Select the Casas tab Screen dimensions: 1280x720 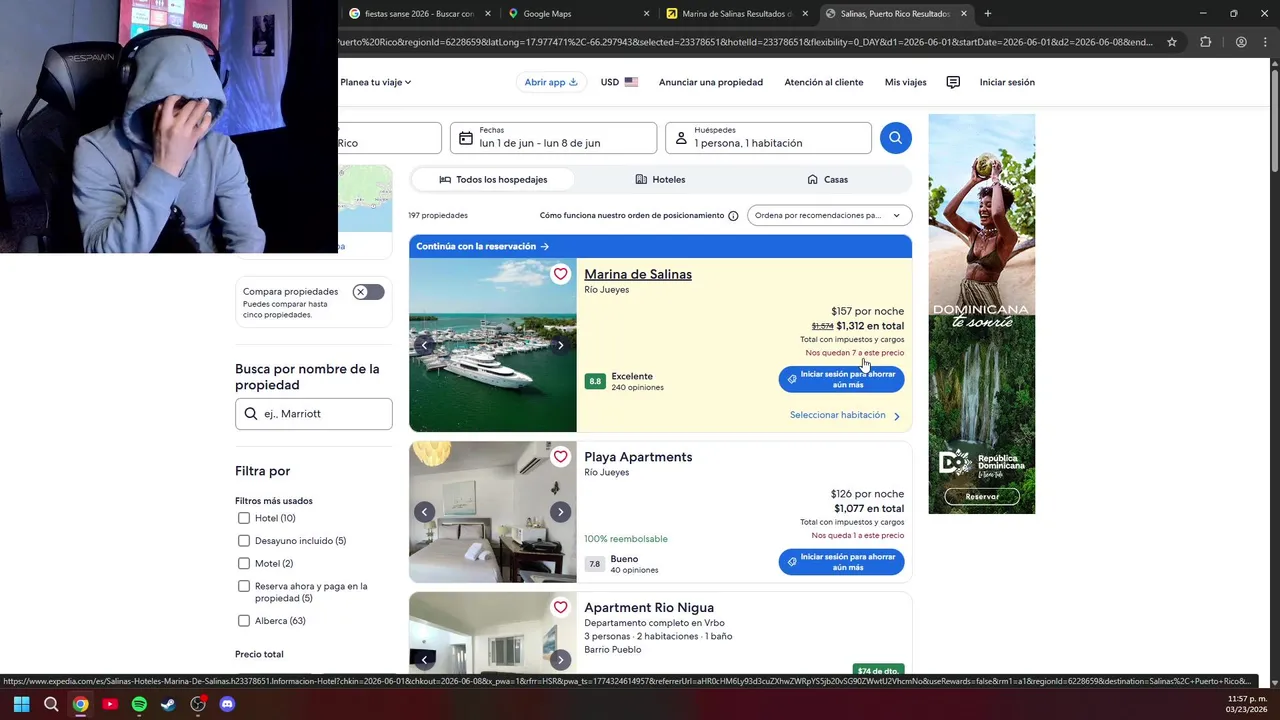click(827, 180)
